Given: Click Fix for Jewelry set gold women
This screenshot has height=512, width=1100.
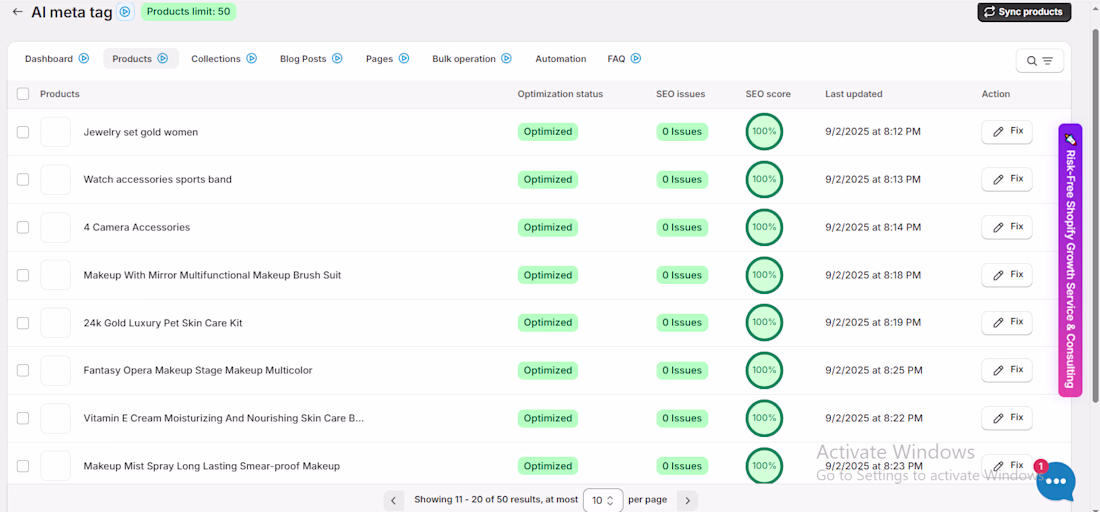Looking at the screenshot, I should click(1007, 131).
